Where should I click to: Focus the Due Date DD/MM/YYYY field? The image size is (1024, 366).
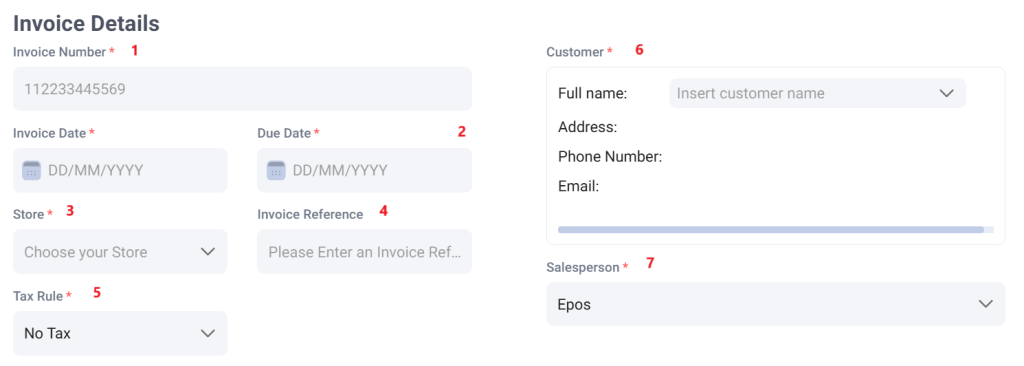(364, 170)
